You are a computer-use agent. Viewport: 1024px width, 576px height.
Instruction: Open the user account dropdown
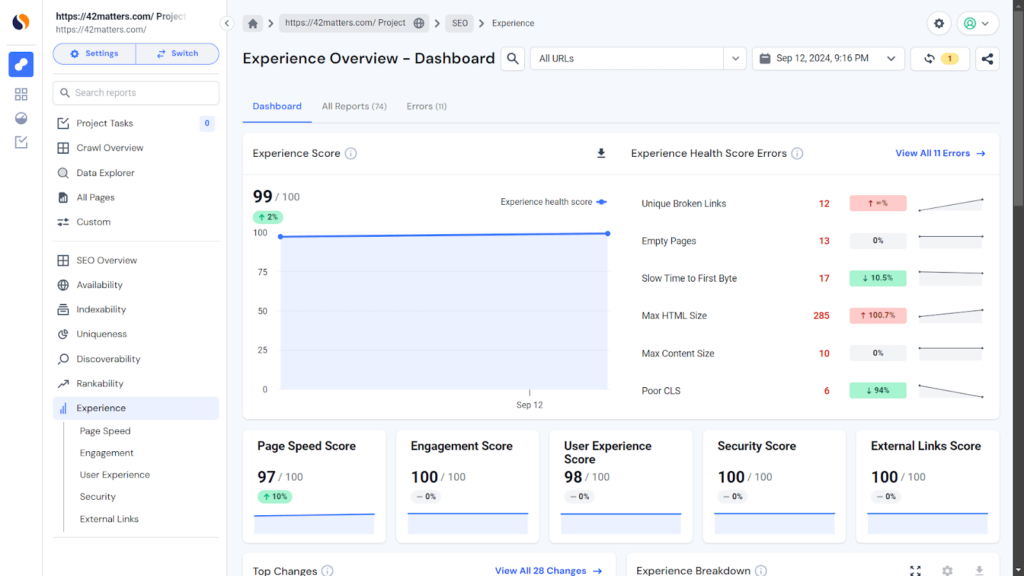(x=977, y=23)
